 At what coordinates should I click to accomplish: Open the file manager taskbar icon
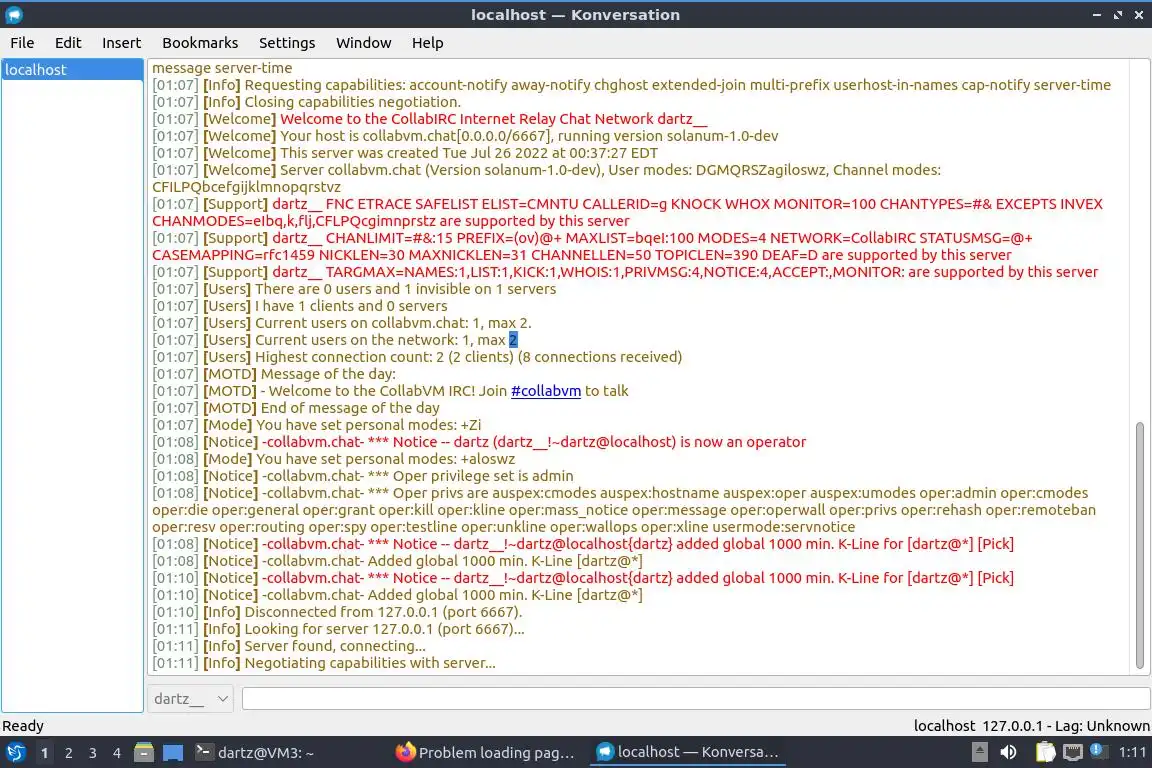tap(144, 753)
